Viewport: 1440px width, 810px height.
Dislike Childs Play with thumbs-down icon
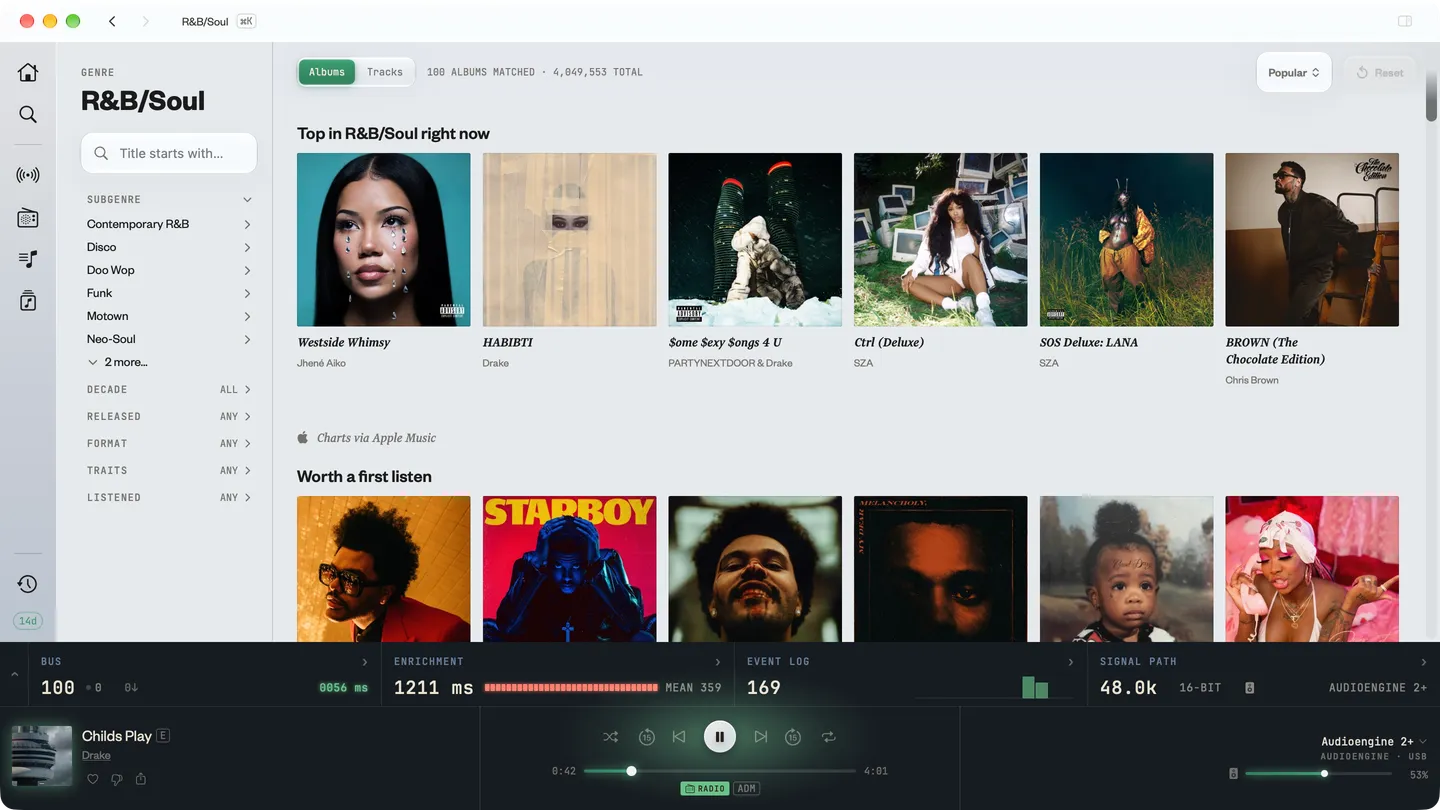coord(116,779)
